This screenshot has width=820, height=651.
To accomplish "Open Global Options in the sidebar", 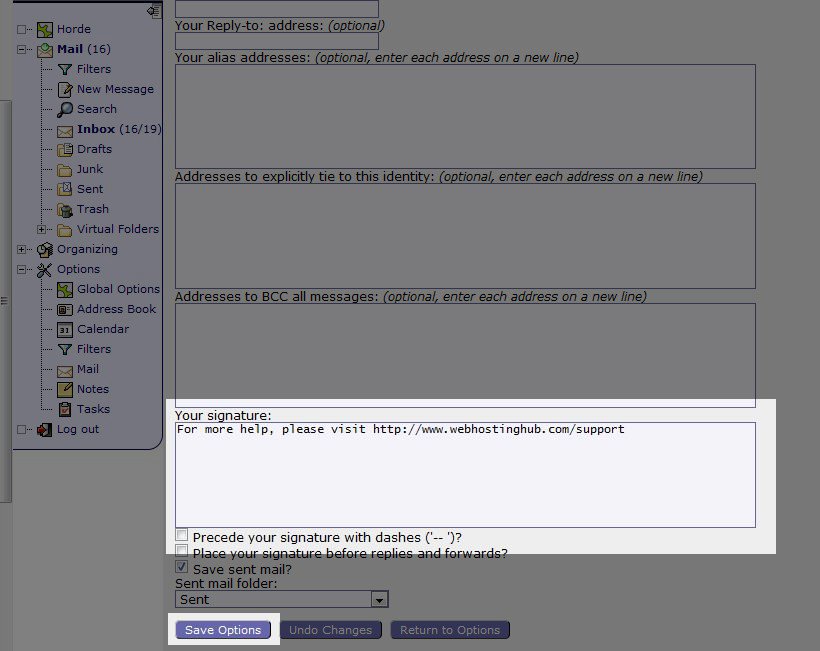I will (118, 289).
